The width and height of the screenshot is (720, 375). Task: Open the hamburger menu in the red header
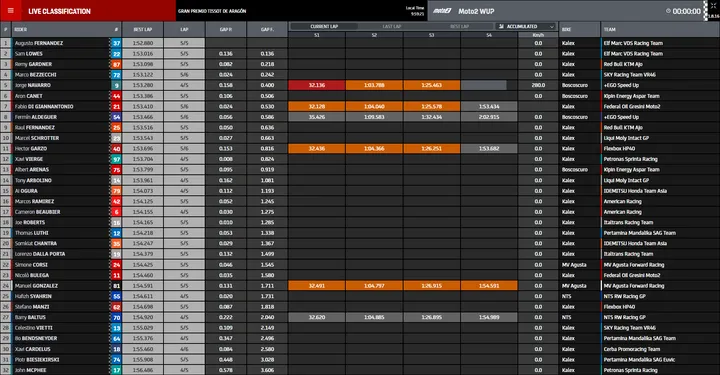tap(11, 11)
